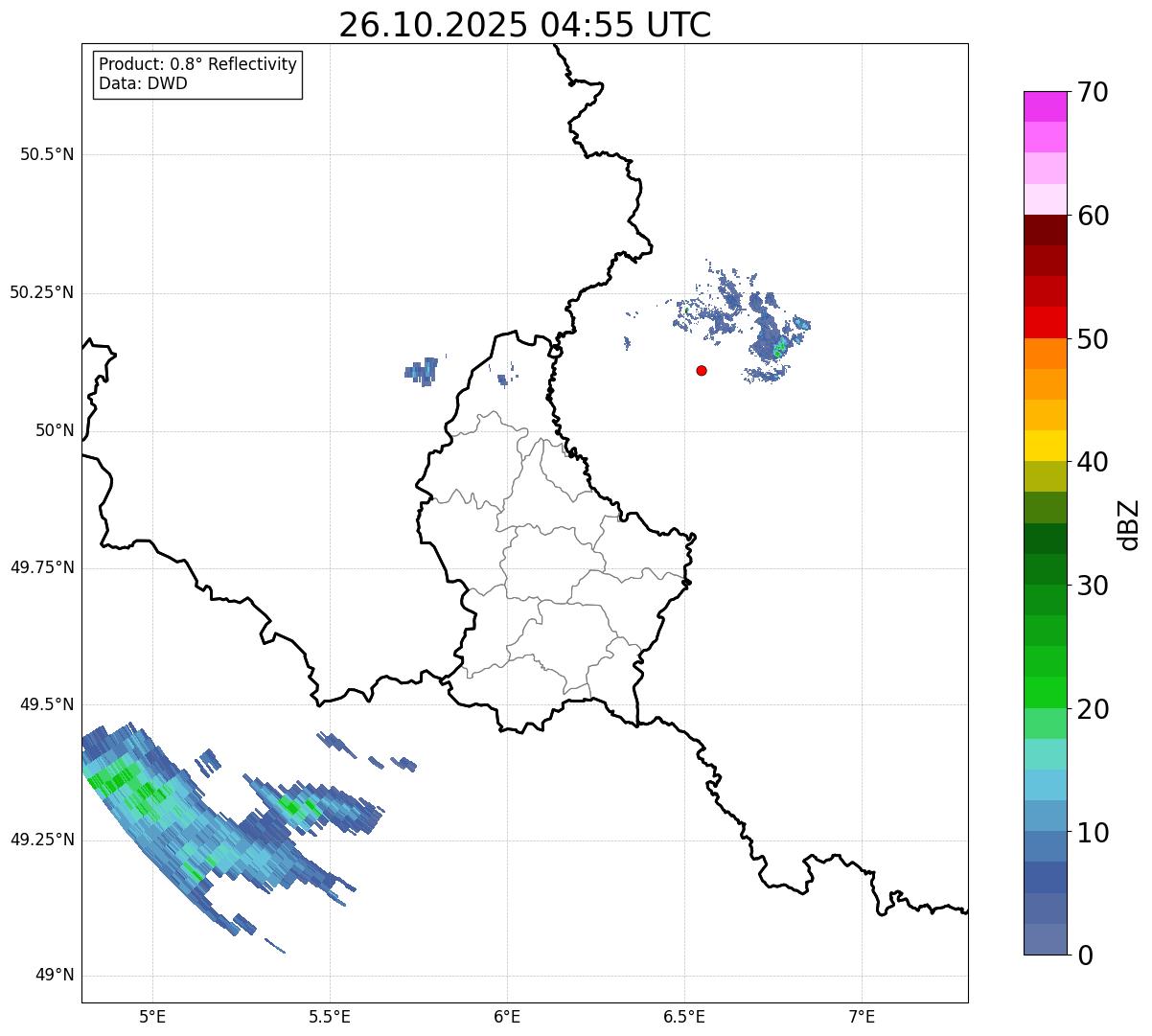1152x1036 pixels.
Task: Pick the bottom slate-blue 0 dBZ swatch
Action: pyautogui.click(x=1045, y=939)
